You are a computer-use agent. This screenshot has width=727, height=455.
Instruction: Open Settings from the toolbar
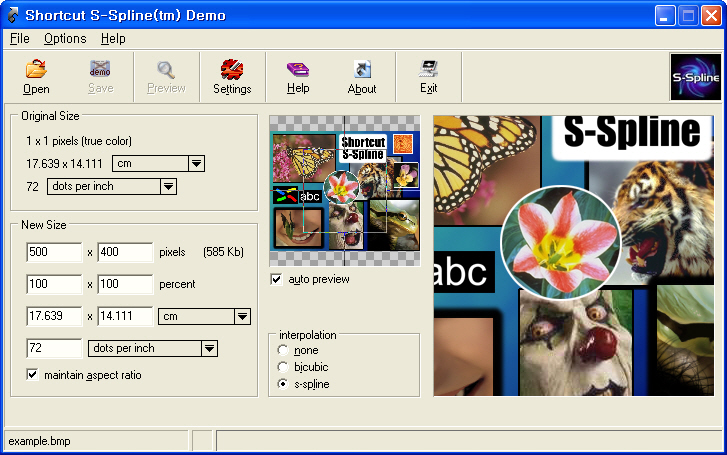click(x=232, y=77)
